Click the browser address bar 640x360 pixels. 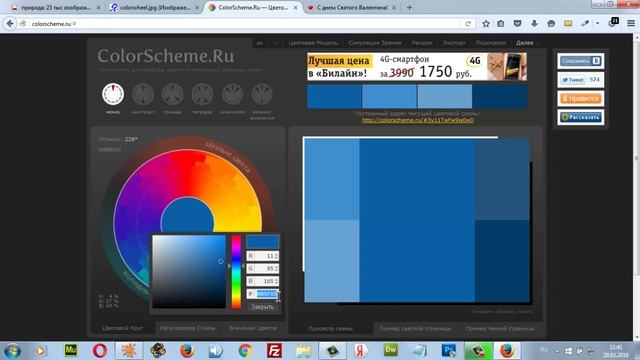click(245, 24)
